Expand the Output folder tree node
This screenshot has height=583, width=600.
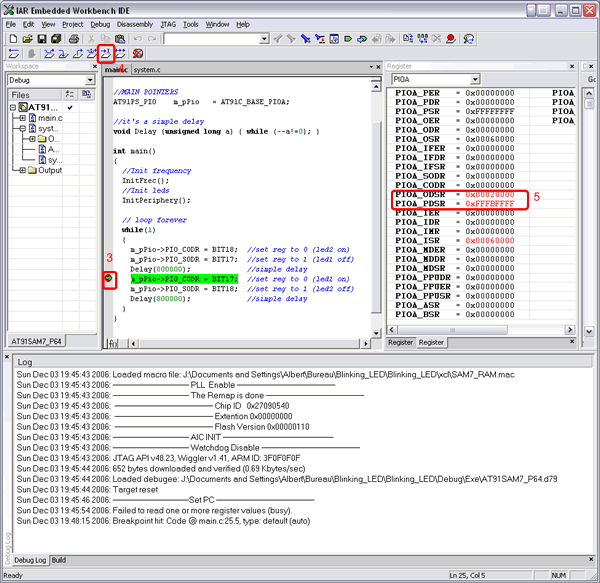coord(23,170)
